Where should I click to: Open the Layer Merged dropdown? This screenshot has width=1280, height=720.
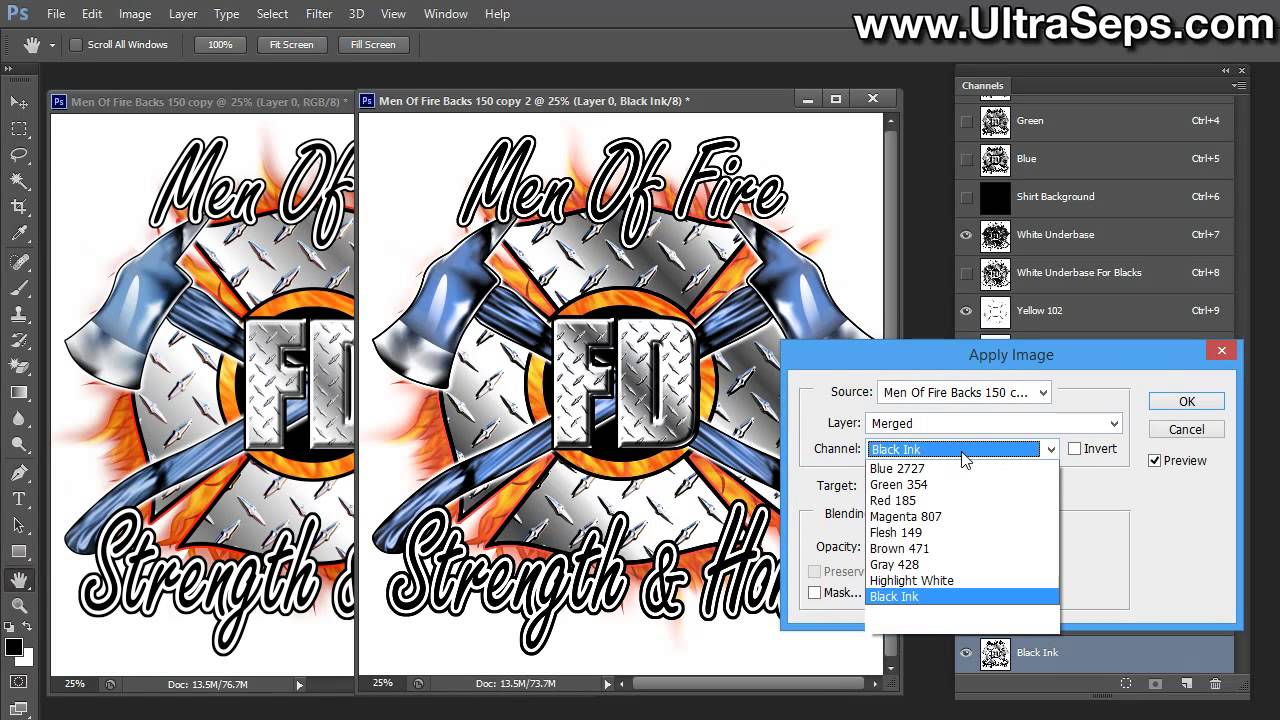994,424
